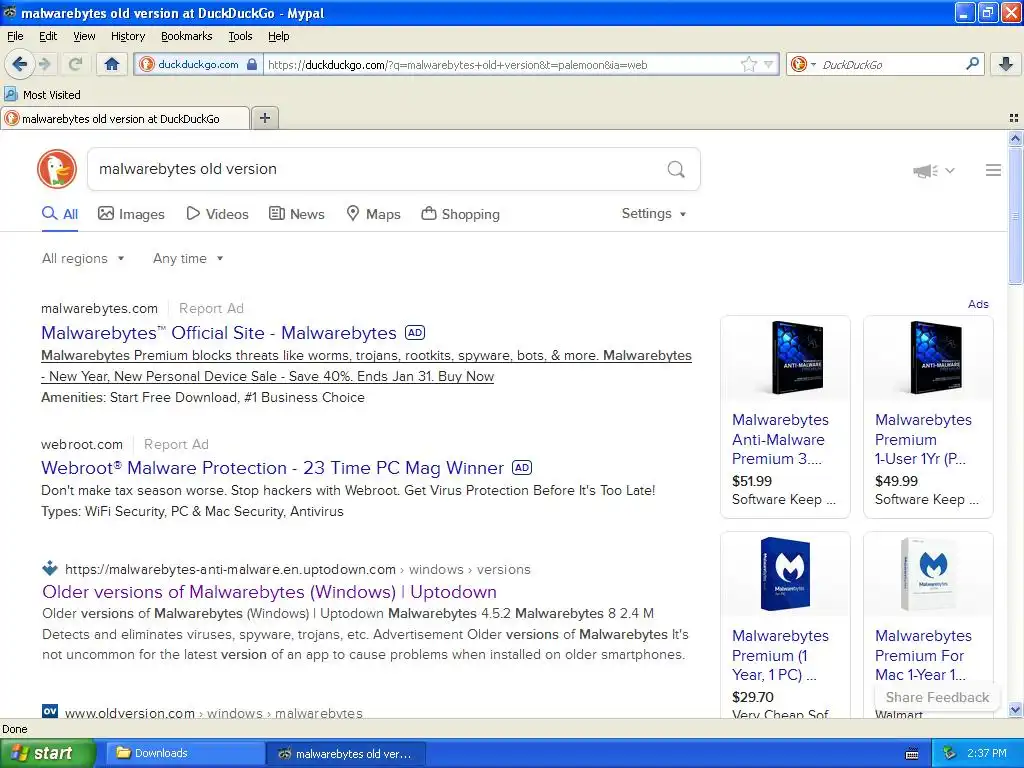Image resolution: width=1024 pixels, height=768 pixels.
Task: Open the Downloads arrow button
Action: point(1006,64)
